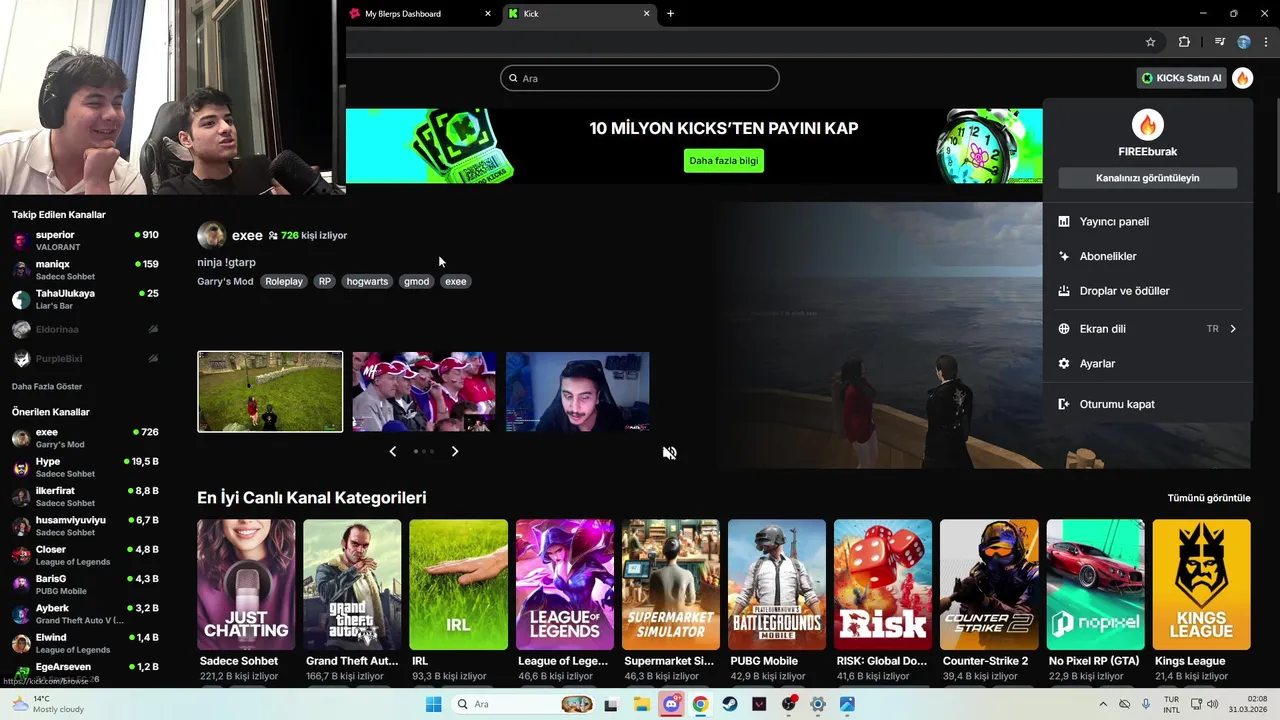
Task: Select the red caps crowd stream thumbnail
Action: point(424,392)
